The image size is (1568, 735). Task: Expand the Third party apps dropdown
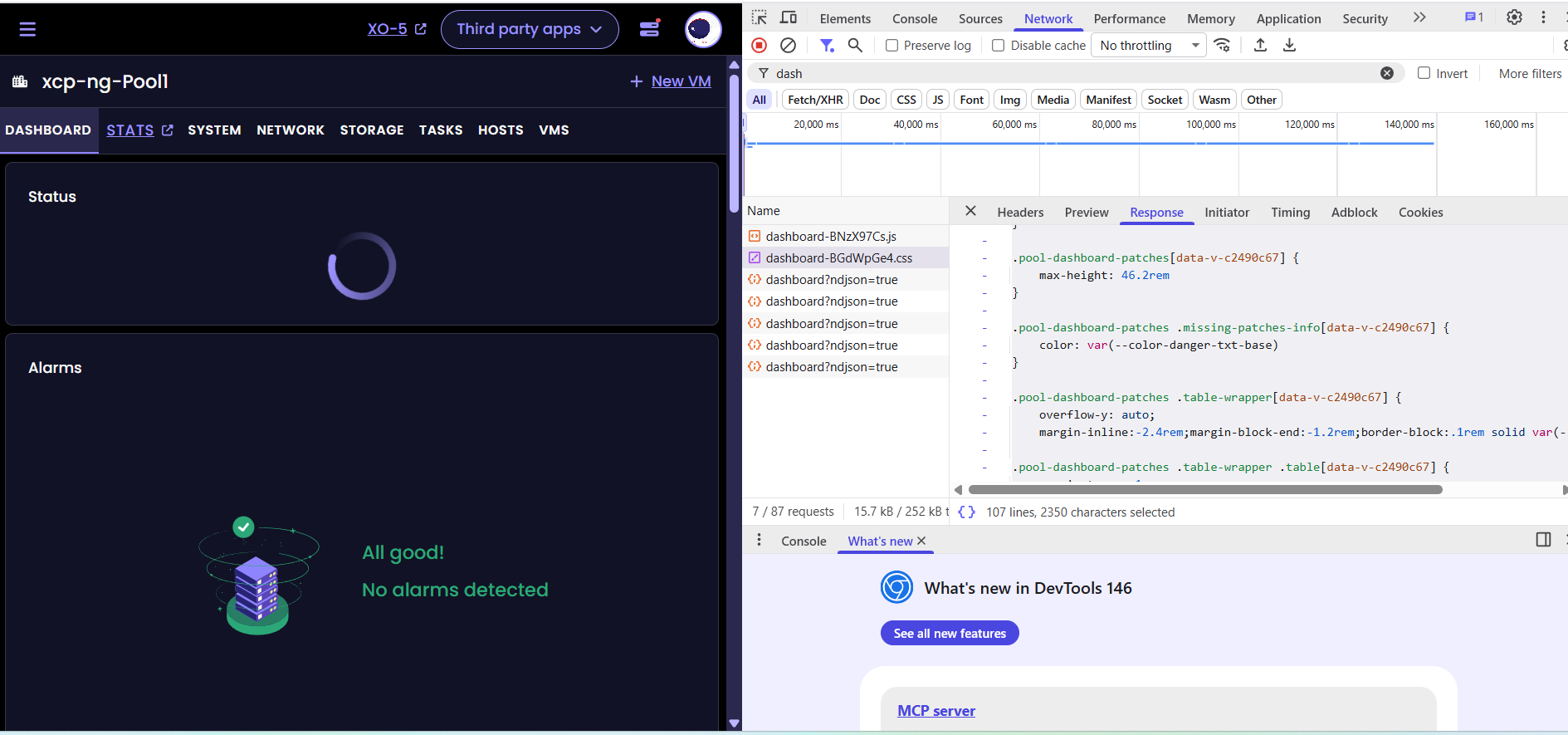tap(530, 29)
